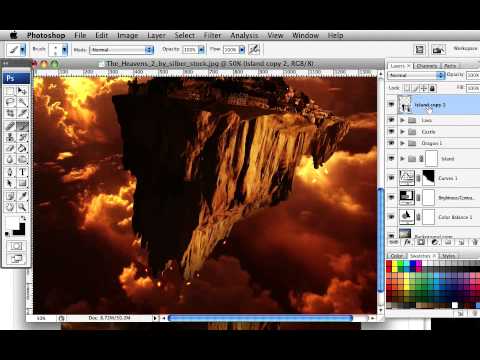480x360 pixels.
Task: Select the Paint Bucket tool
Action: pos(22,148)
